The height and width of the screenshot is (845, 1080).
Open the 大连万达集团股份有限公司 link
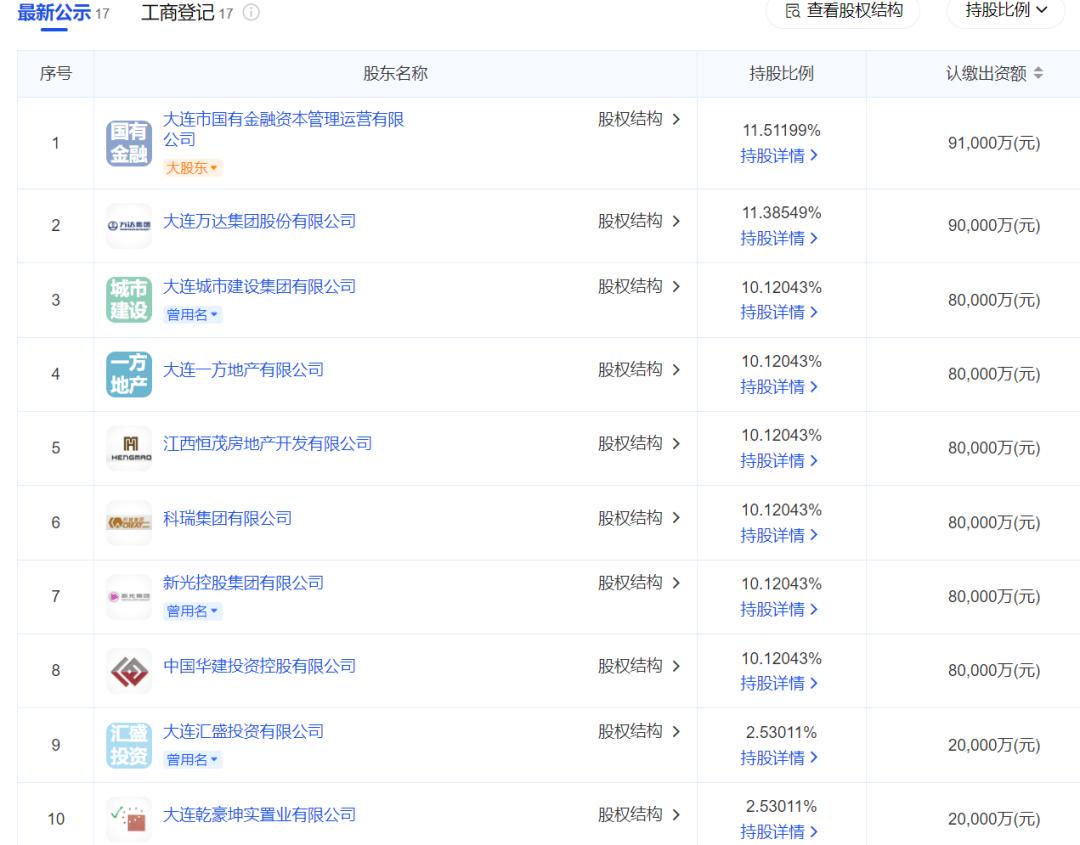click(x=259, y=221)
